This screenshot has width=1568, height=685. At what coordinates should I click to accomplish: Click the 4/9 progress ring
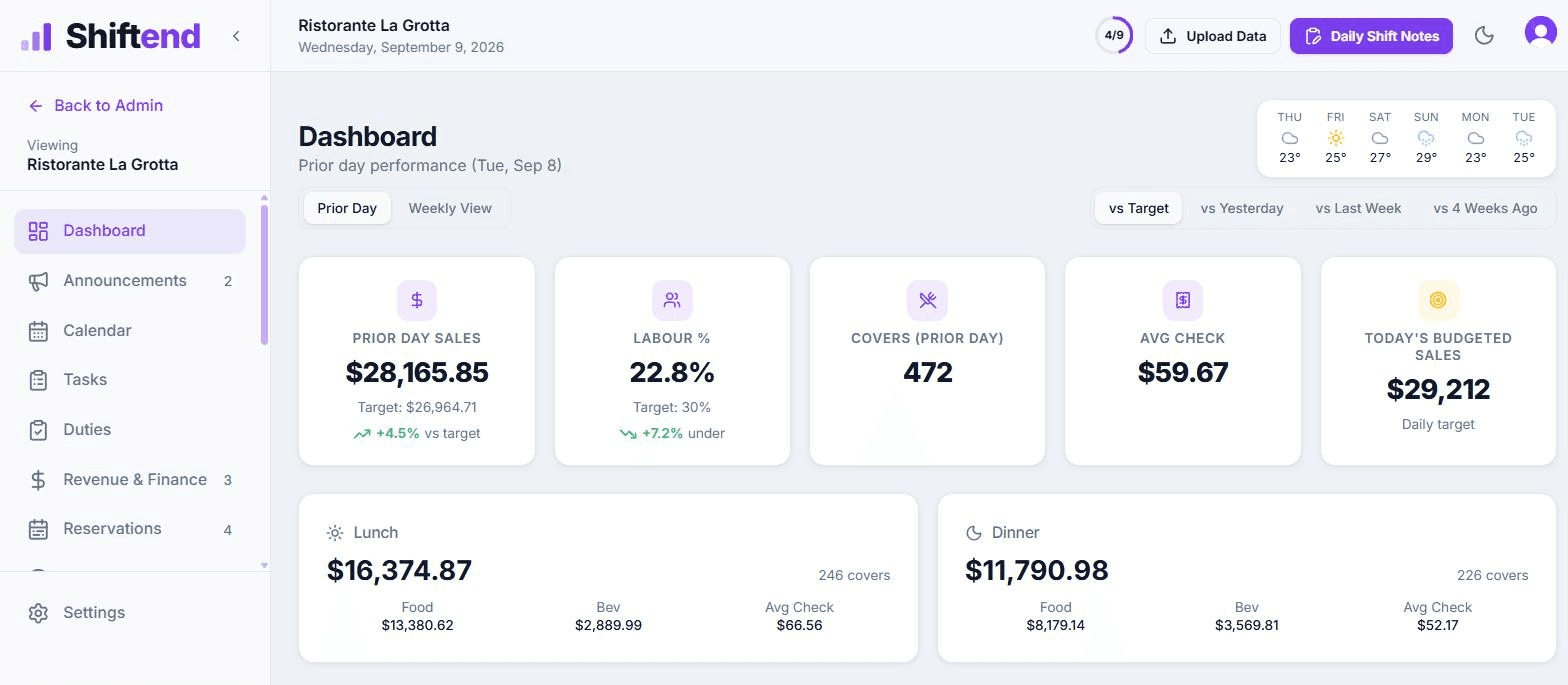(1114, 36)
